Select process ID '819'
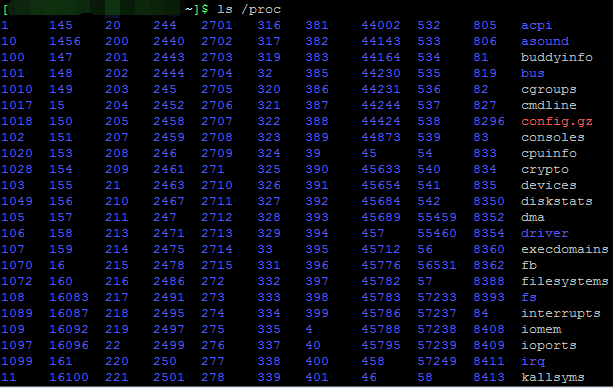613x388 pixels. coord(485,74)
